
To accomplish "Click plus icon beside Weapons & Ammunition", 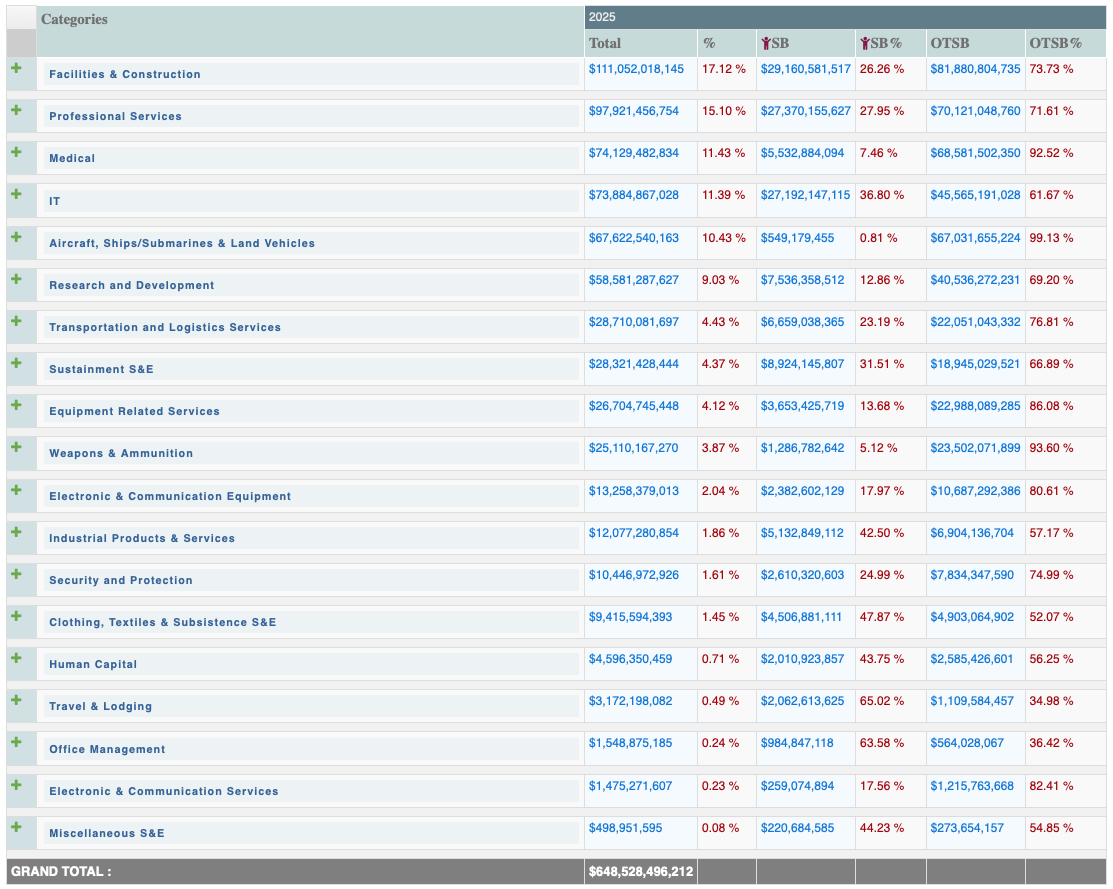I will click(x=16, y=447).
